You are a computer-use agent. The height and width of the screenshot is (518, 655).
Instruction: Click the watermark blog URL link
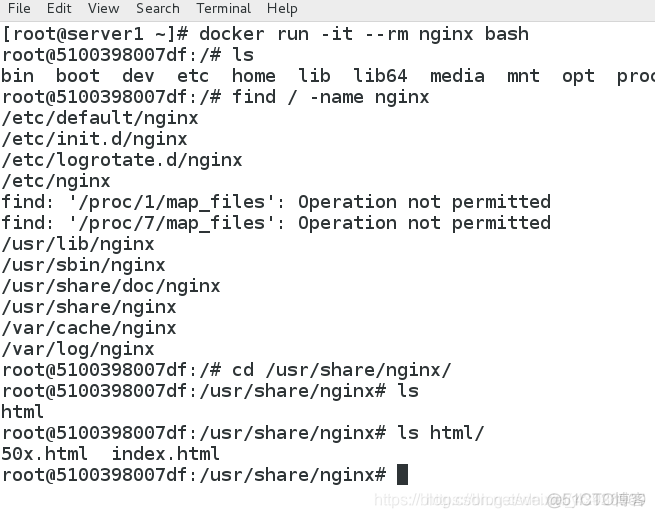510,500
